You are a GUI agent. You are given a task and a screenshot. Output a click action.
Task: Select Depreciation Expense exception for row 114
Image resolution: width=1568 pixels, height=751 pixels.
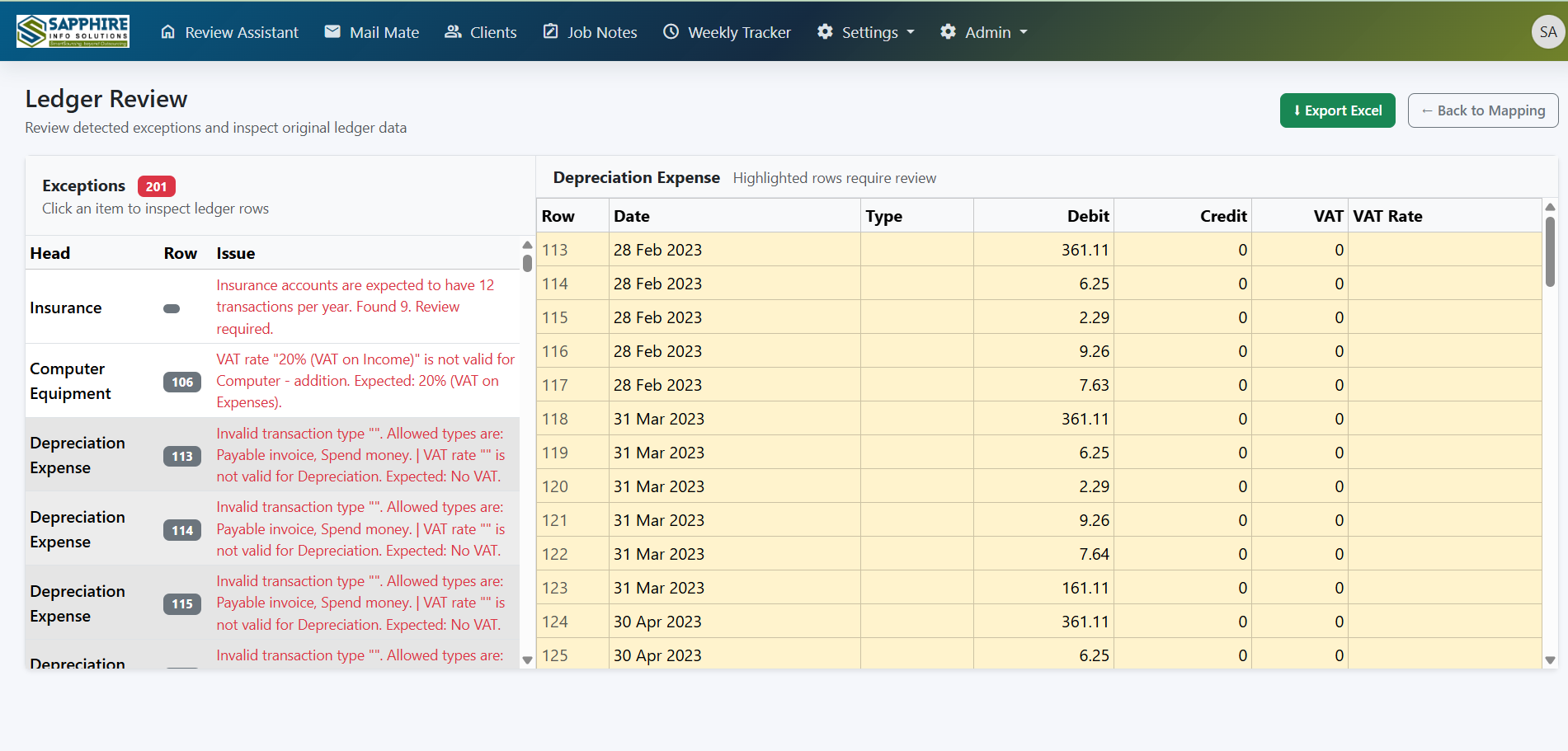pos(273,528)
